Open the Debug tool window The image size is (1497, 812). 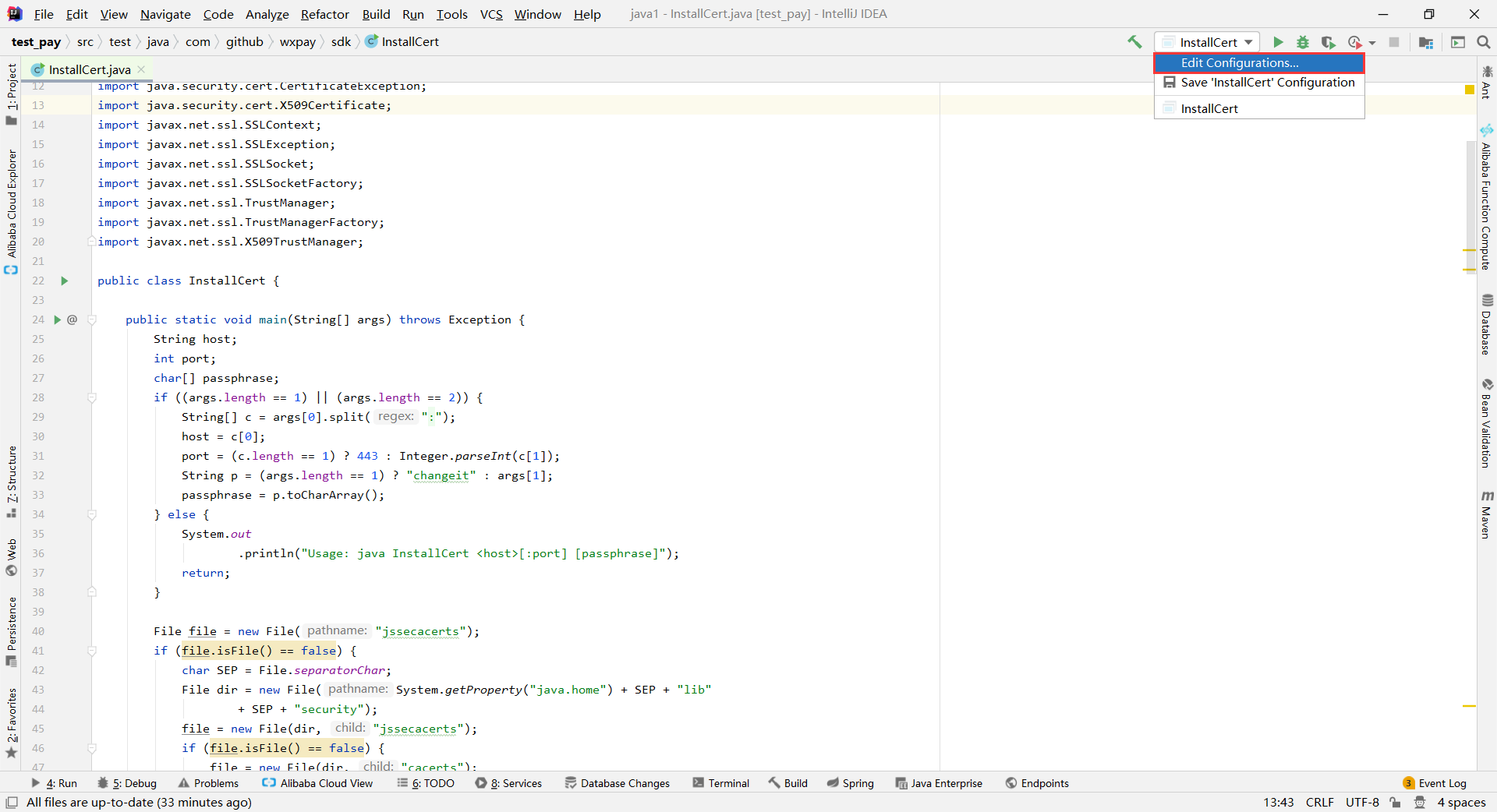127,783
